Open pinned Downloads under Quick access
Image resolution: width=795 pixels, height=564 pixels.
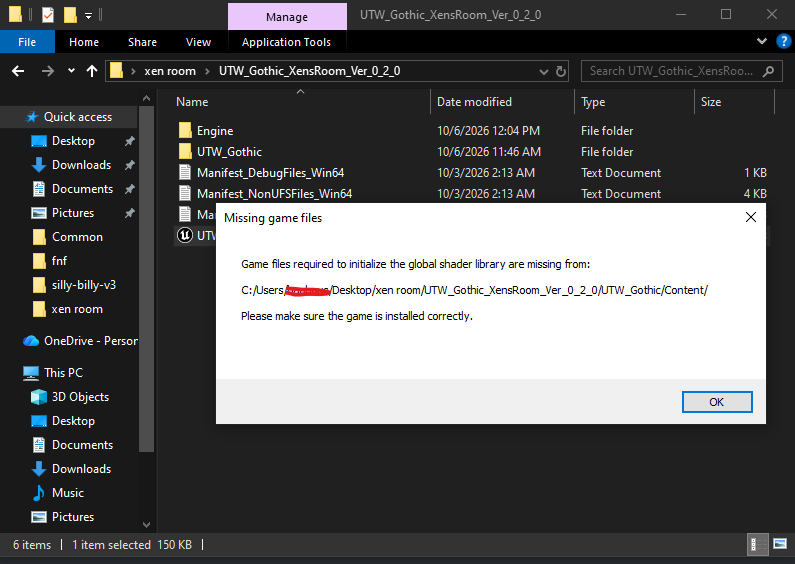81,165
